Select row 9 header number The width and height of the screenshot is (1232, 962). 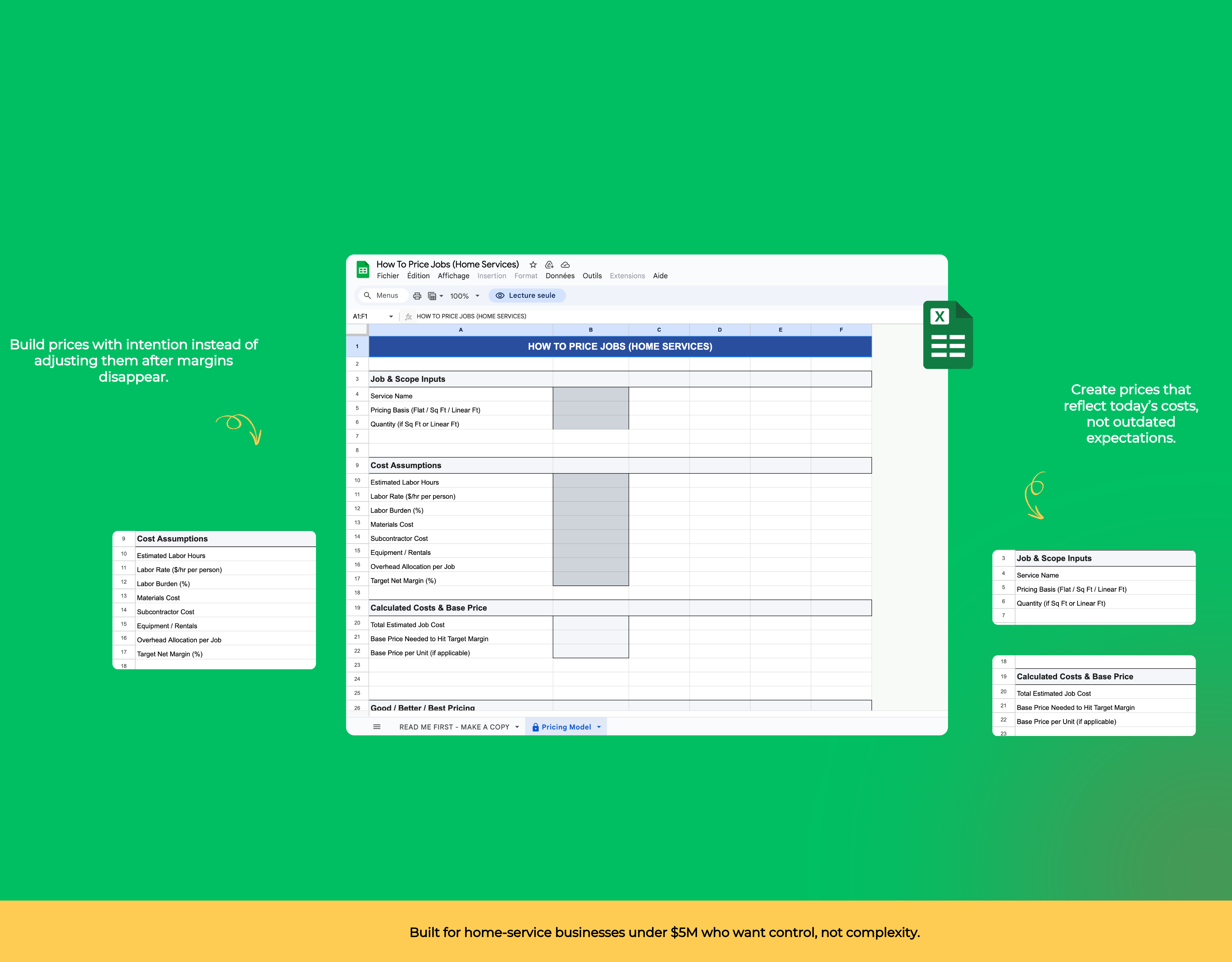click(357, 465)
